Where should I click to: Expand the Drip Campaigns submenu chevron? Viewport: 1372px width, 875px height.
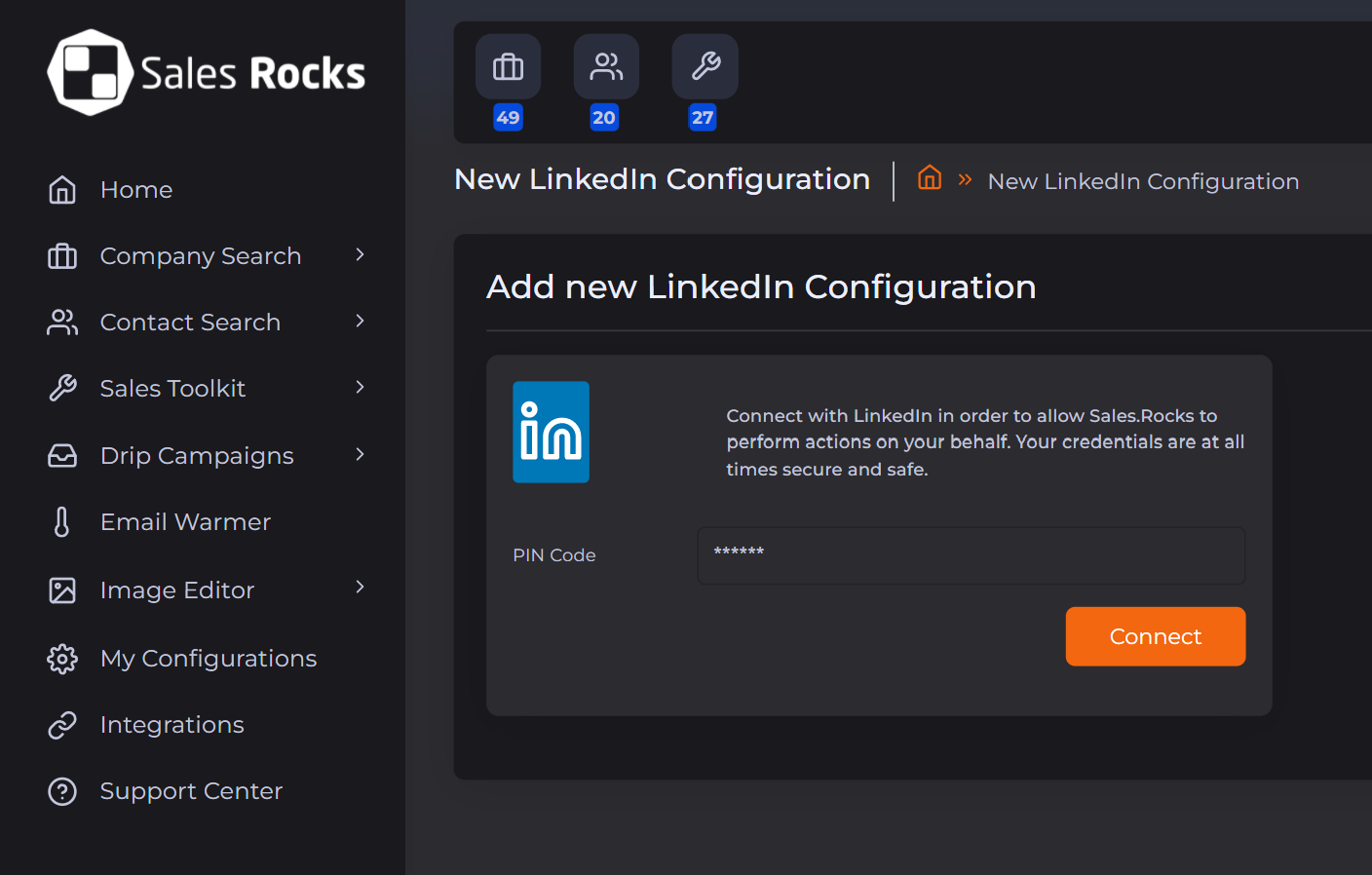(x=361, y=454)
